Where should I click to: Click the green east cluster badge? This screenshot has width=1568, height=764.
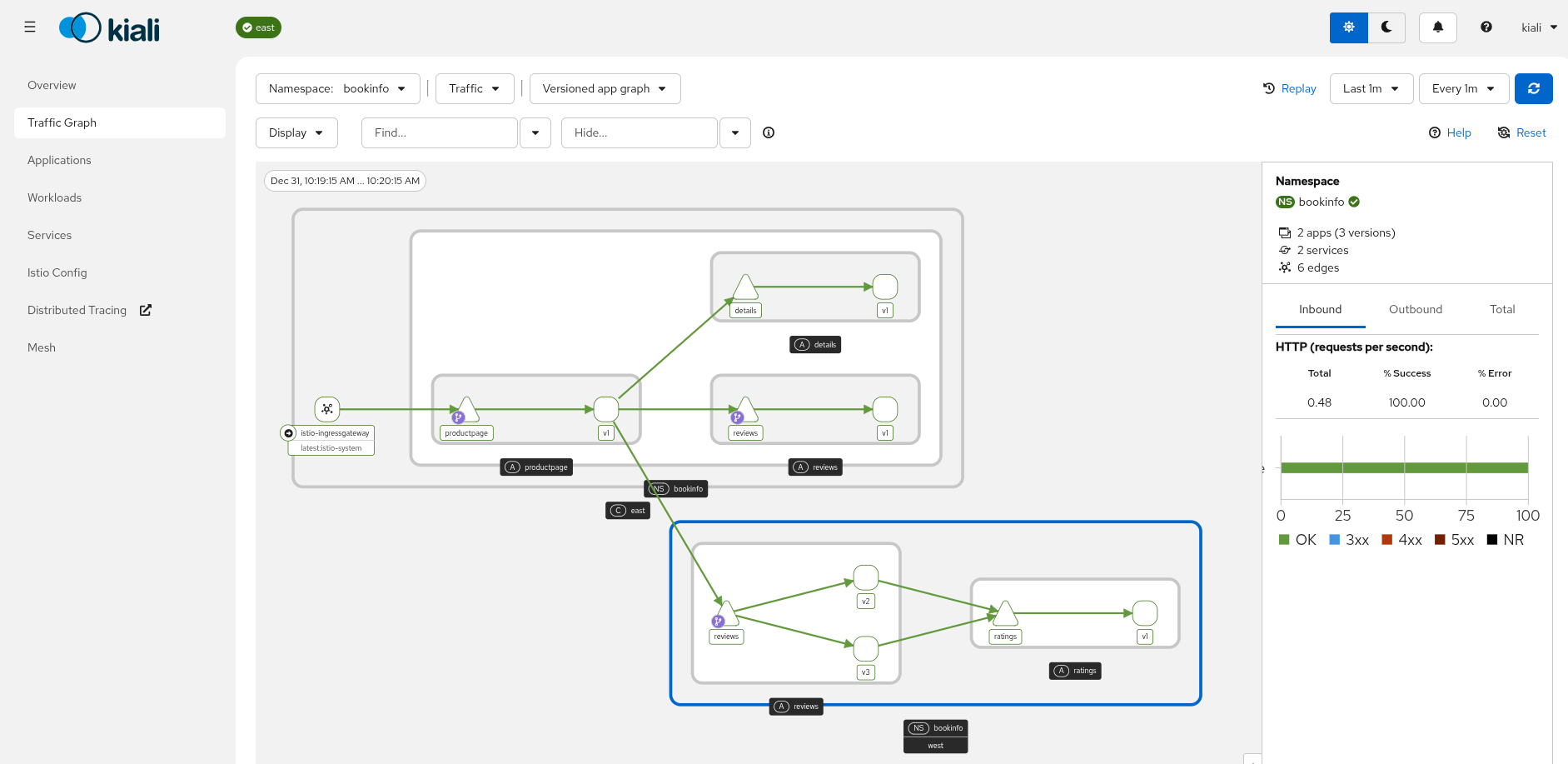[258, 27]
